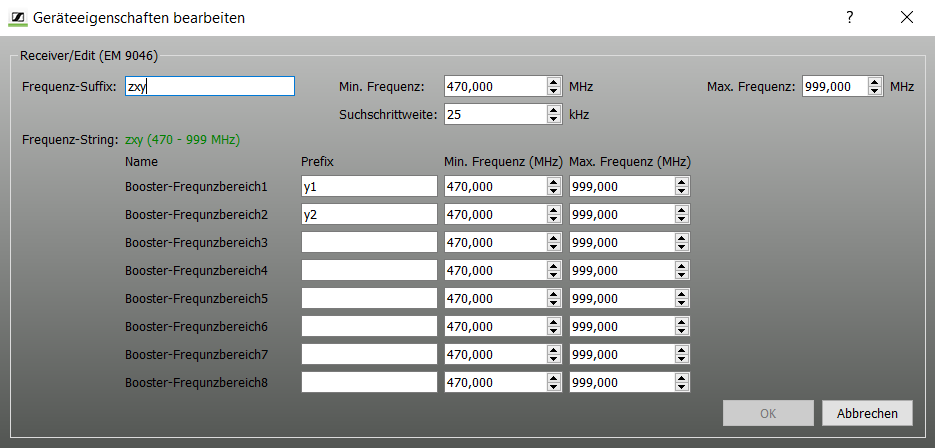This screenshot has width=935, height=448.
Task: Click into the Frequenz-Suffix text field
Action: tap(209, 87)
